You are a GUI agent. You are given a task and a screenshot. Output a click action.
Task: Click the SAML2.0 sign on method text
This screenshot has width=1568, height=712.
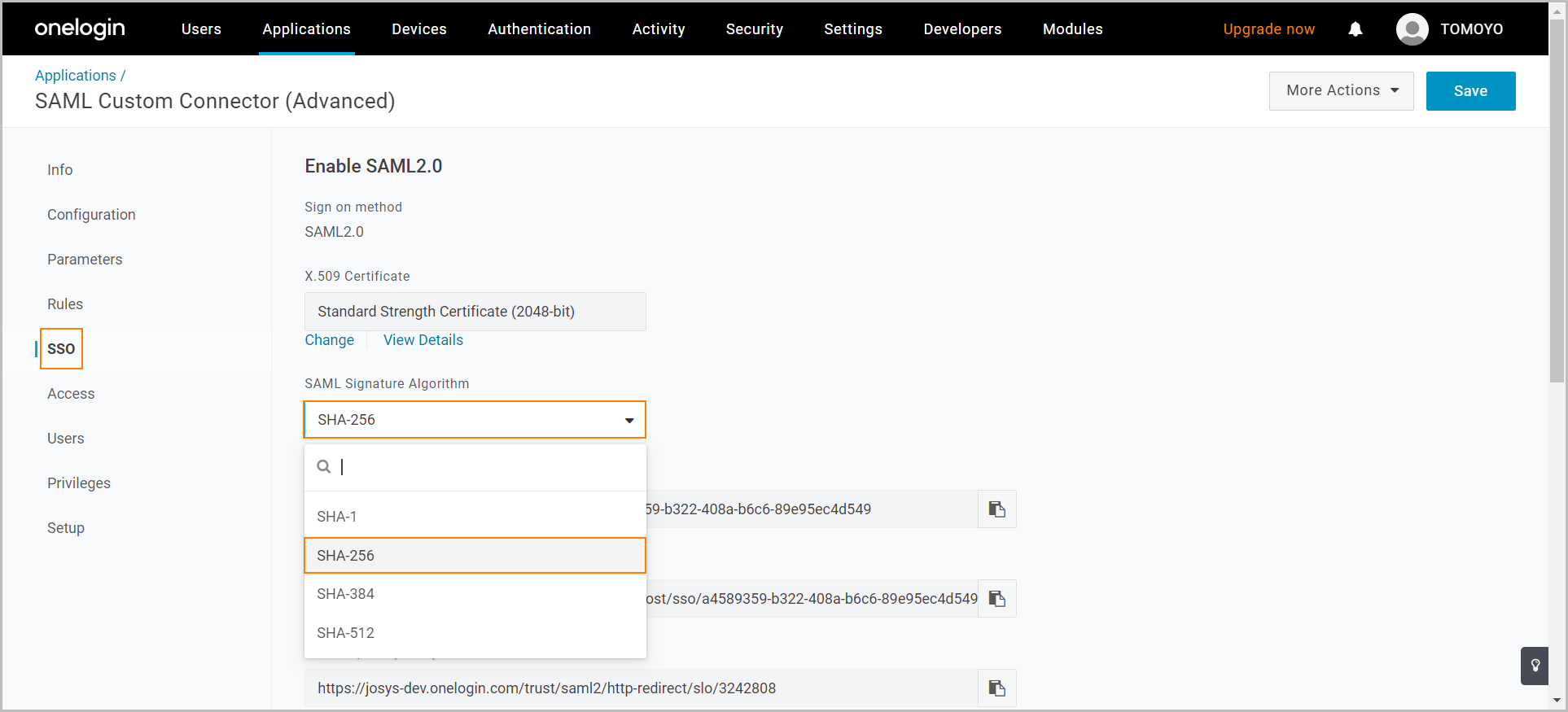334,232
